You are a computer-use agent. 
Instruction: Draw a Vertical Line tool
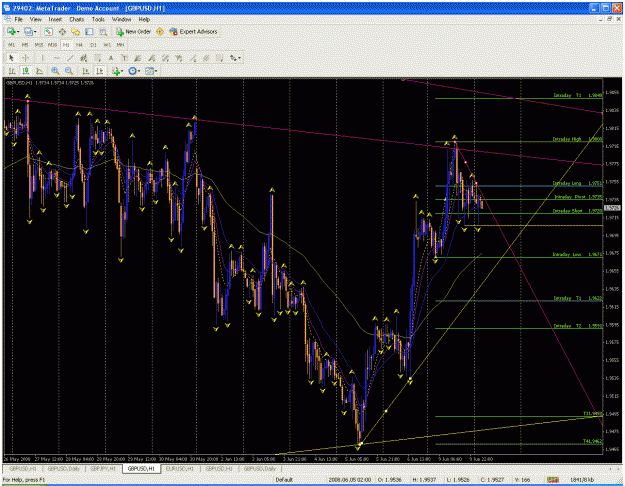42,58
